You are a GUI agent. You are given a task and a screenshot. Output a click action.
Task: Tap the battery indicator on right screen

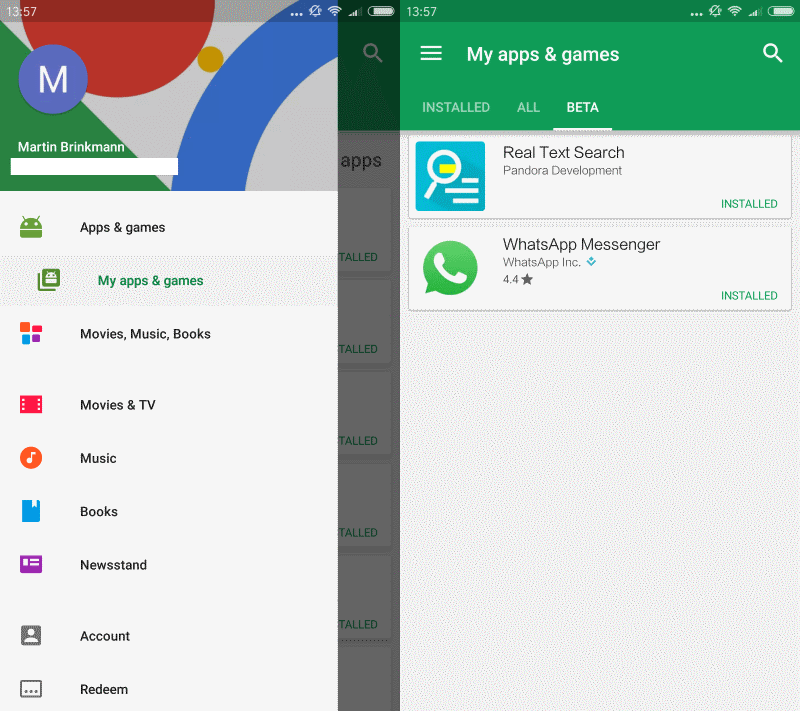[x=781, y=11]
